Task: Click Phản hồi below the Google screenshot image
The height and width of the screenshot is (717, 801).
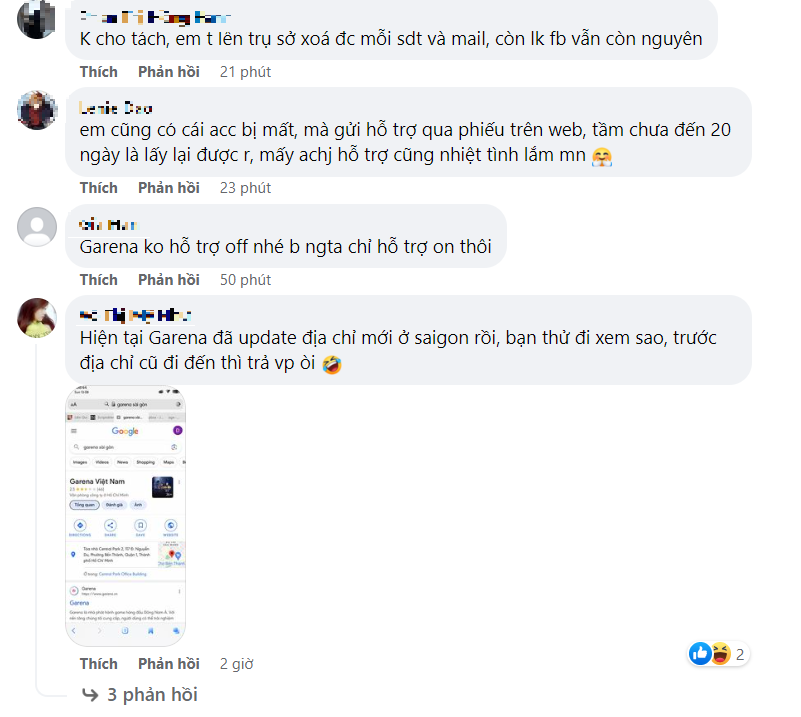Action: coord(169,664)
